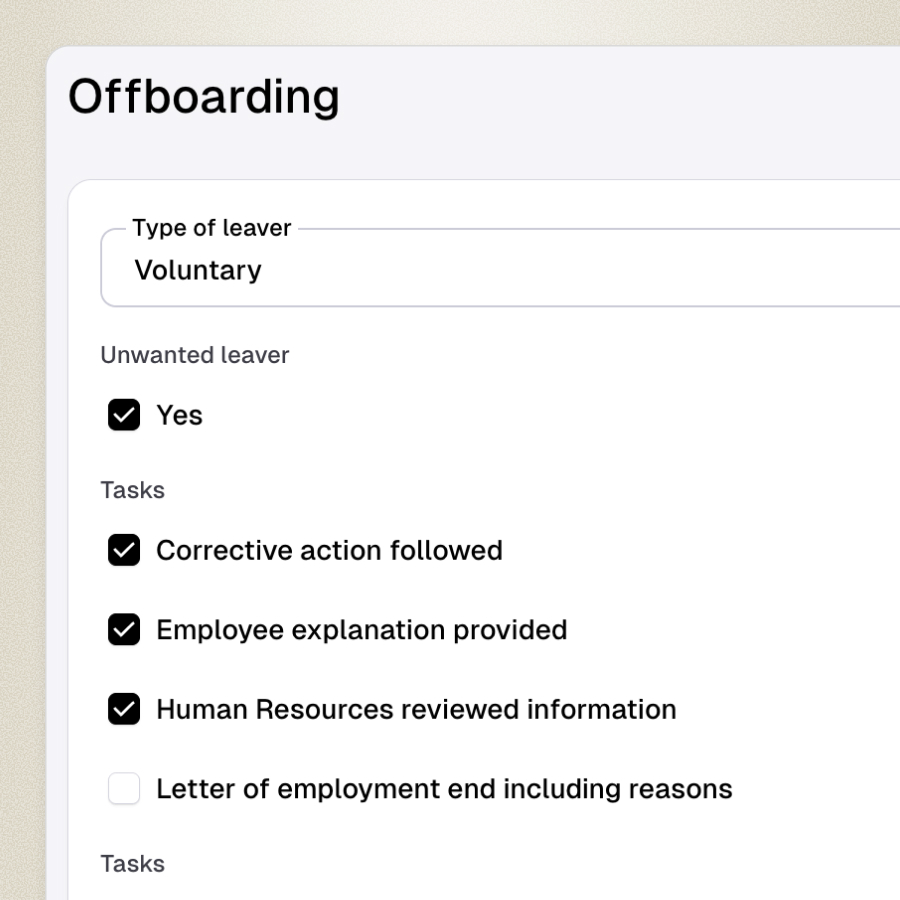Click the text label Employee explanation provided
This screenshot has height=900, width=900.
click(x=360, y=630)
